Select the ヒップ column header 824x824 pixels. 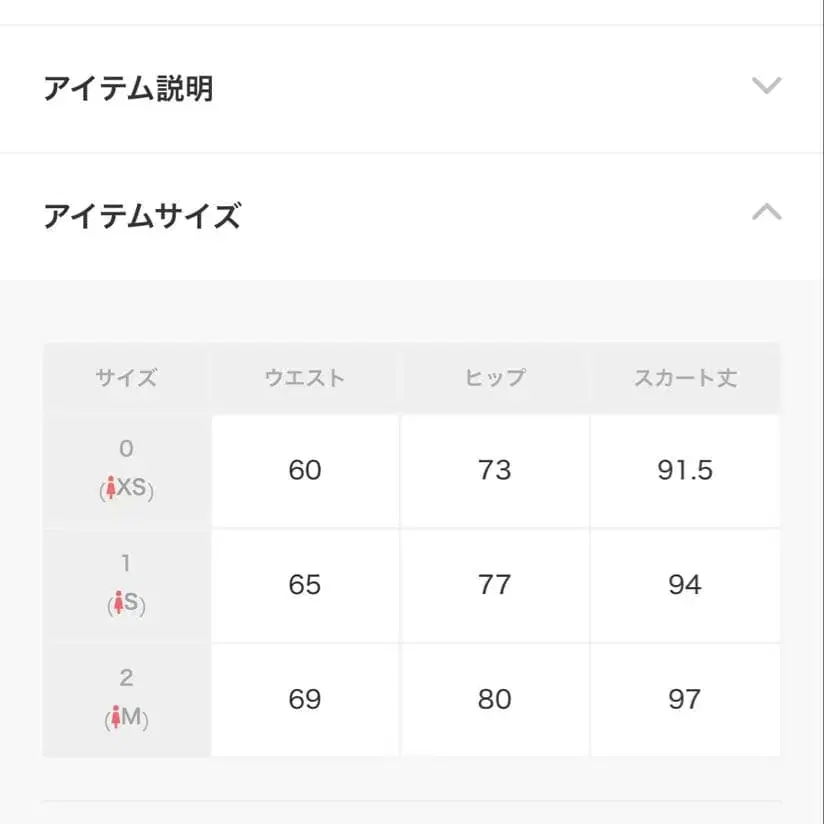[496, 377]
